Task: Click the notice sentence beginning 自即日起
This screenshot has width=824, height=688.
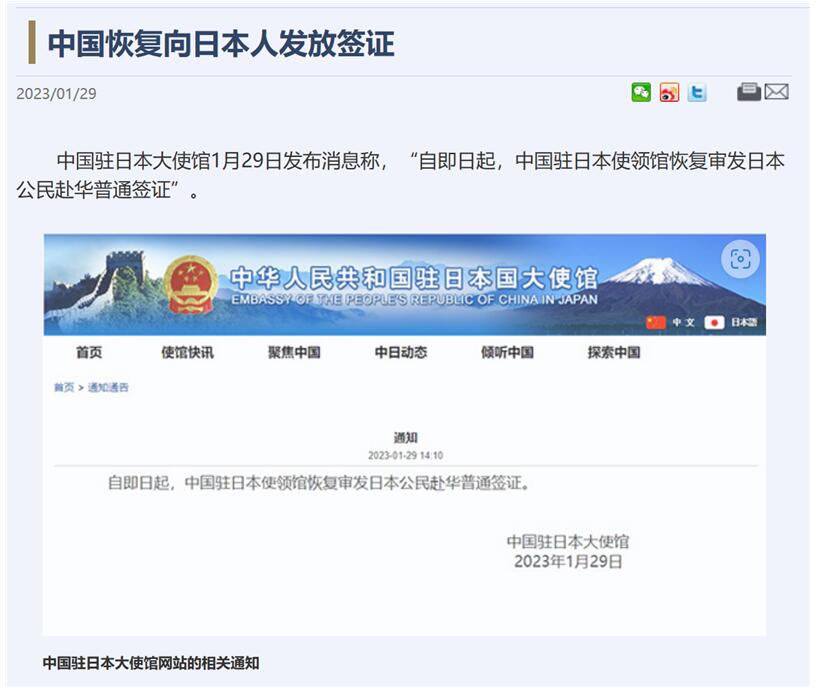Action: (x=318, y=482)
